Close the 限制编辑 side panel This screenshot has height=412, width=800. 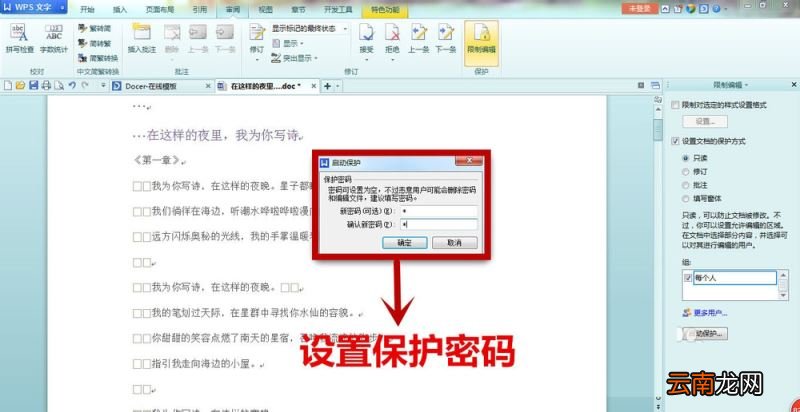point(793,85)
